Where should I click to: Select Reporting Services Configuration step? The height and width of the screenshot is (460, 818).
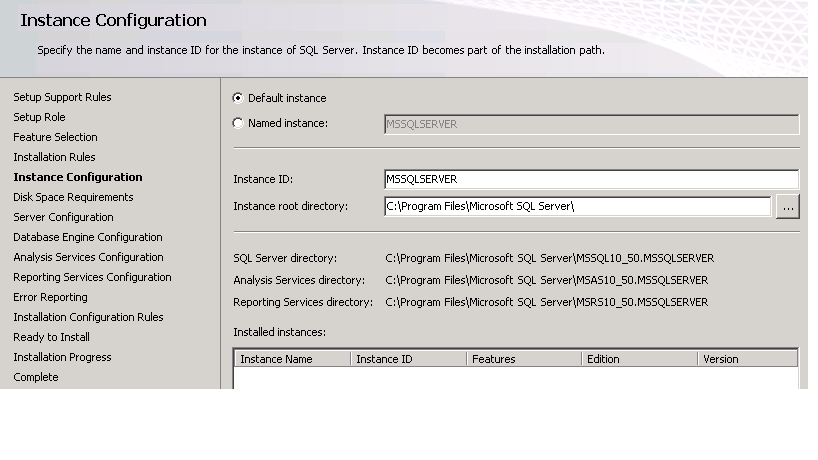coord(92,277)
